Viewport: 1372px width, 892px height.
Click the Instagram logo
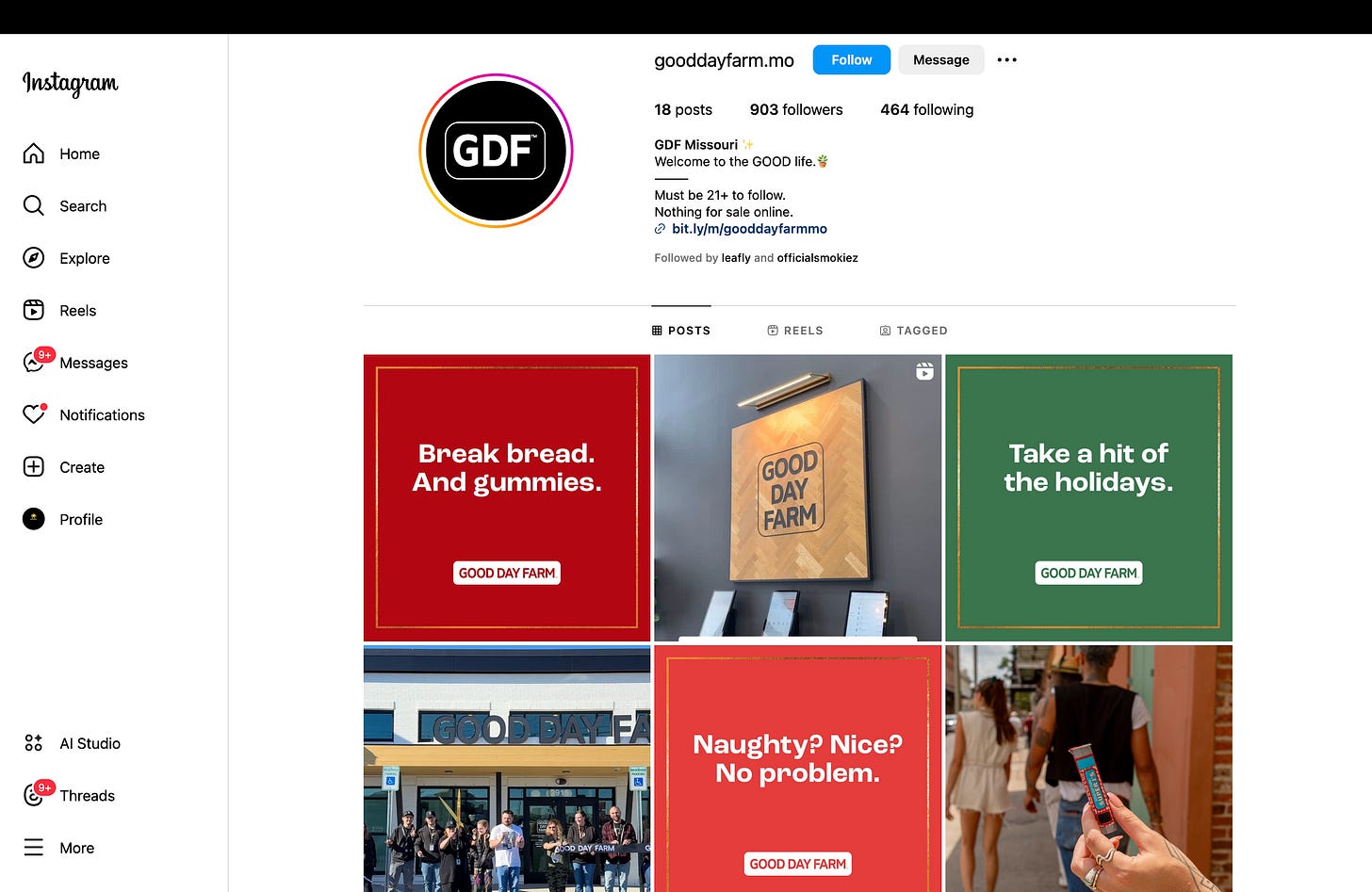pyautogui.click(x=71, y=83)
